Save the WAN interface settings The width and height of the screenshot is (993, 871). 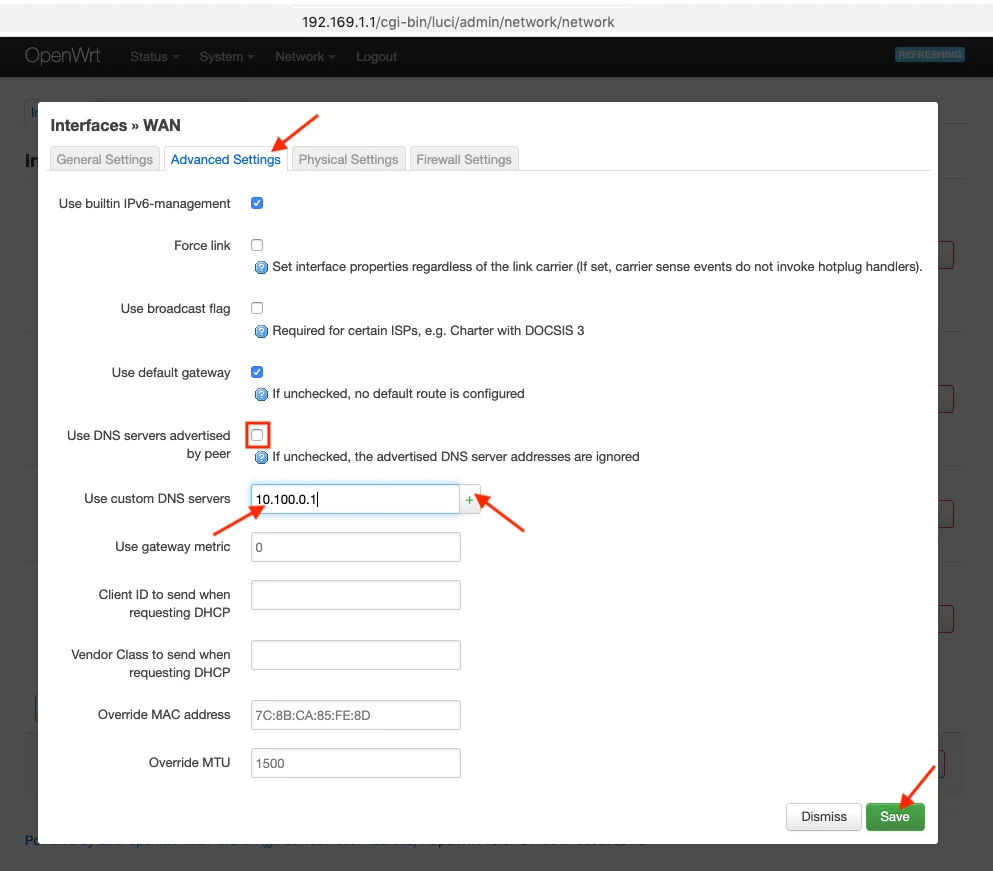click(x=894, y=817)
